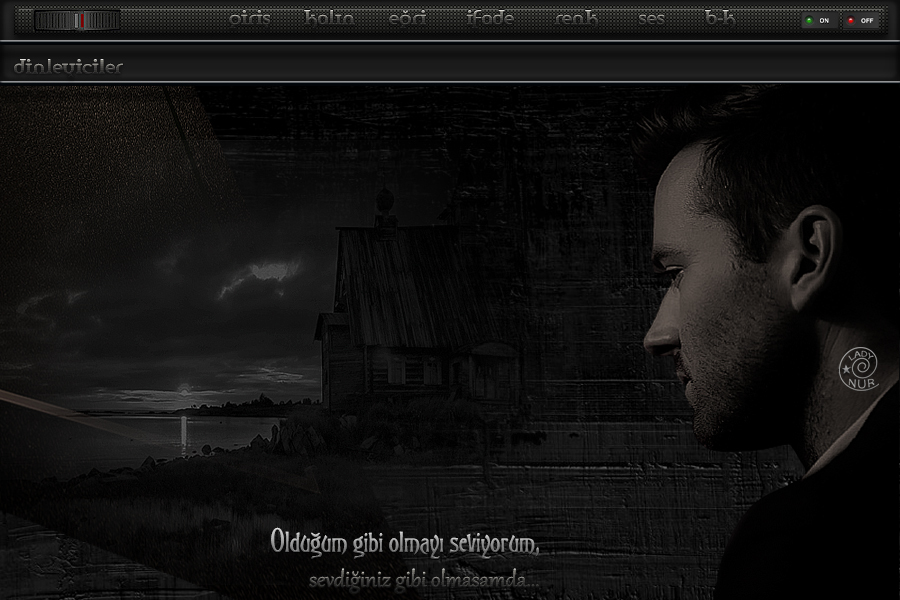900x600 pixels.
Task: Toggle eğri italic text option
Action: 407,19
